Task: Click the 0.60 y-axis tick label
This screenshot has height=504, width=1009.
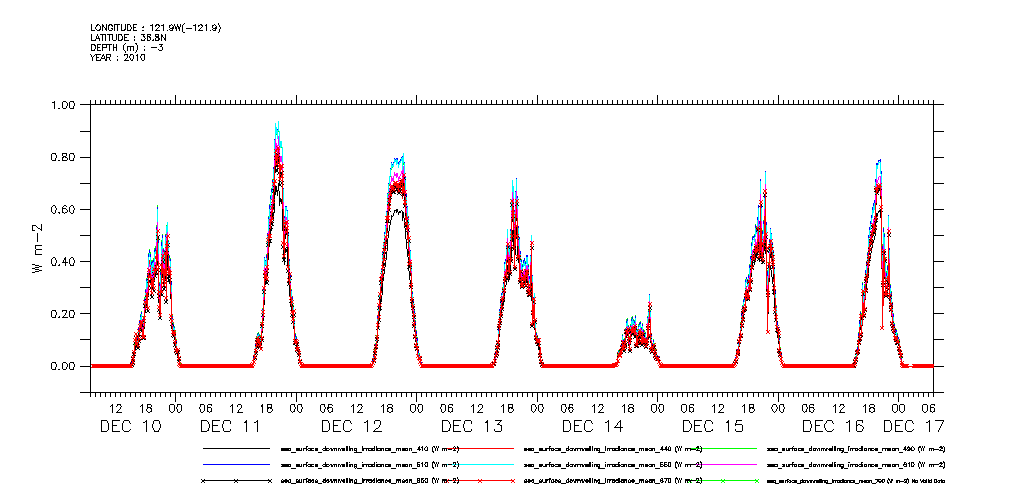Action: 63,209
